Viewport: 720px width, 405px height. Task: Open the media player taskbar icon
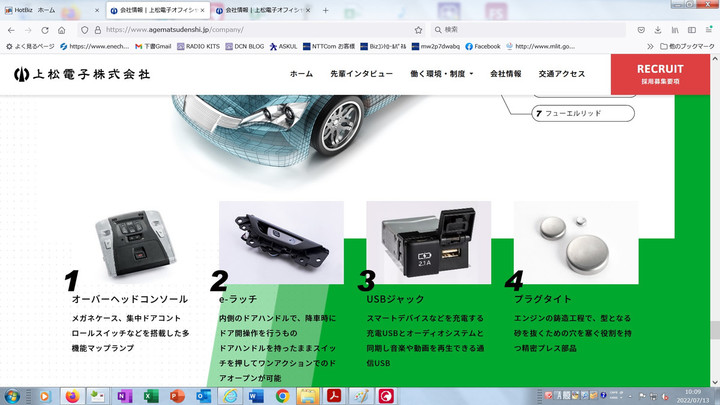[45, 396]
